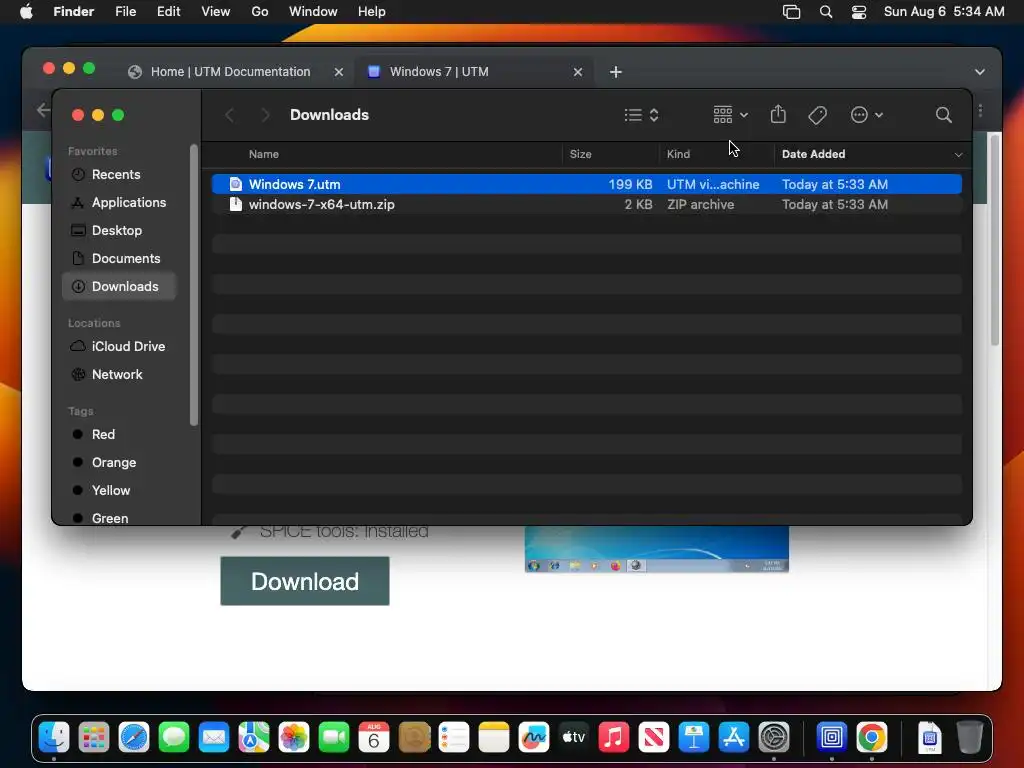1024x768 pixels.
Task: Open Calendar in the Dock
Action: (x=374, y=738)
